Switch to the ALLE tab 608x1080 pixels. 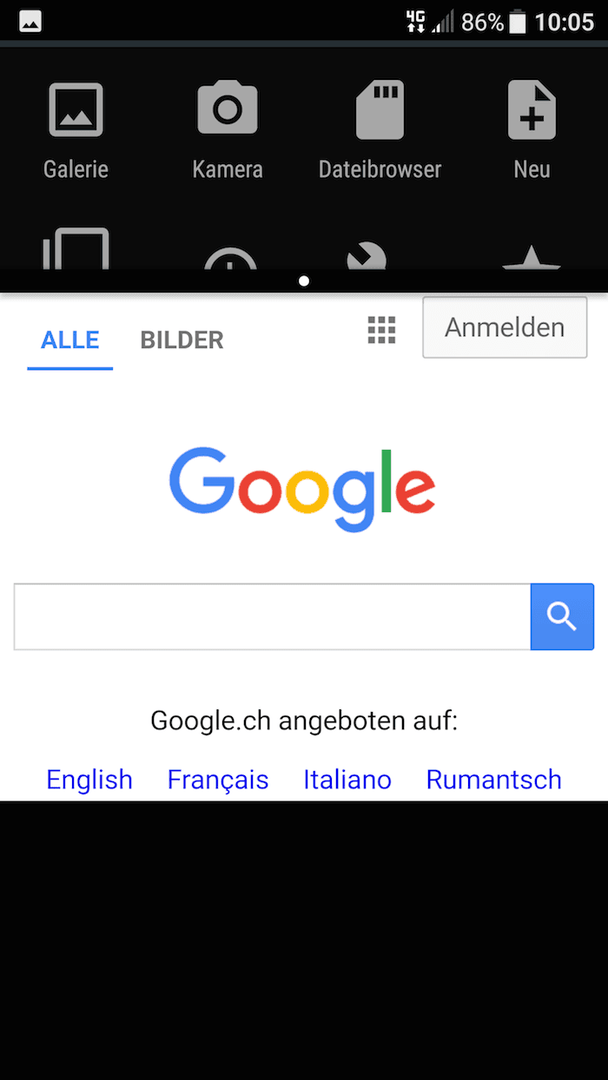[70, 340]
